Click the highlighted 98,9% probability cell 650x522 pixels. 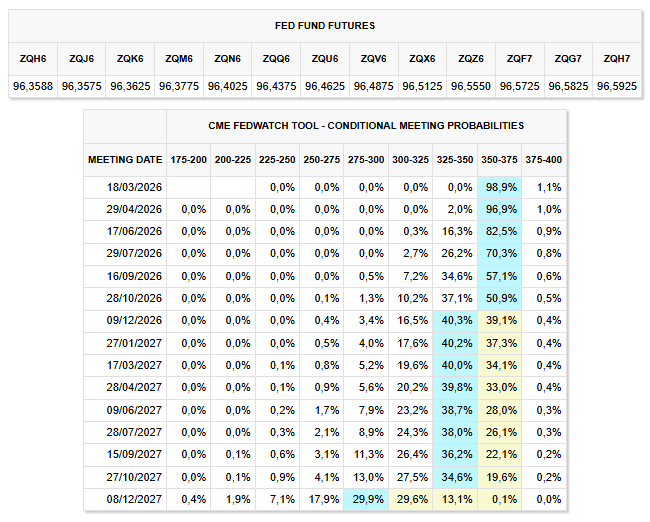[x=500, y=187]
